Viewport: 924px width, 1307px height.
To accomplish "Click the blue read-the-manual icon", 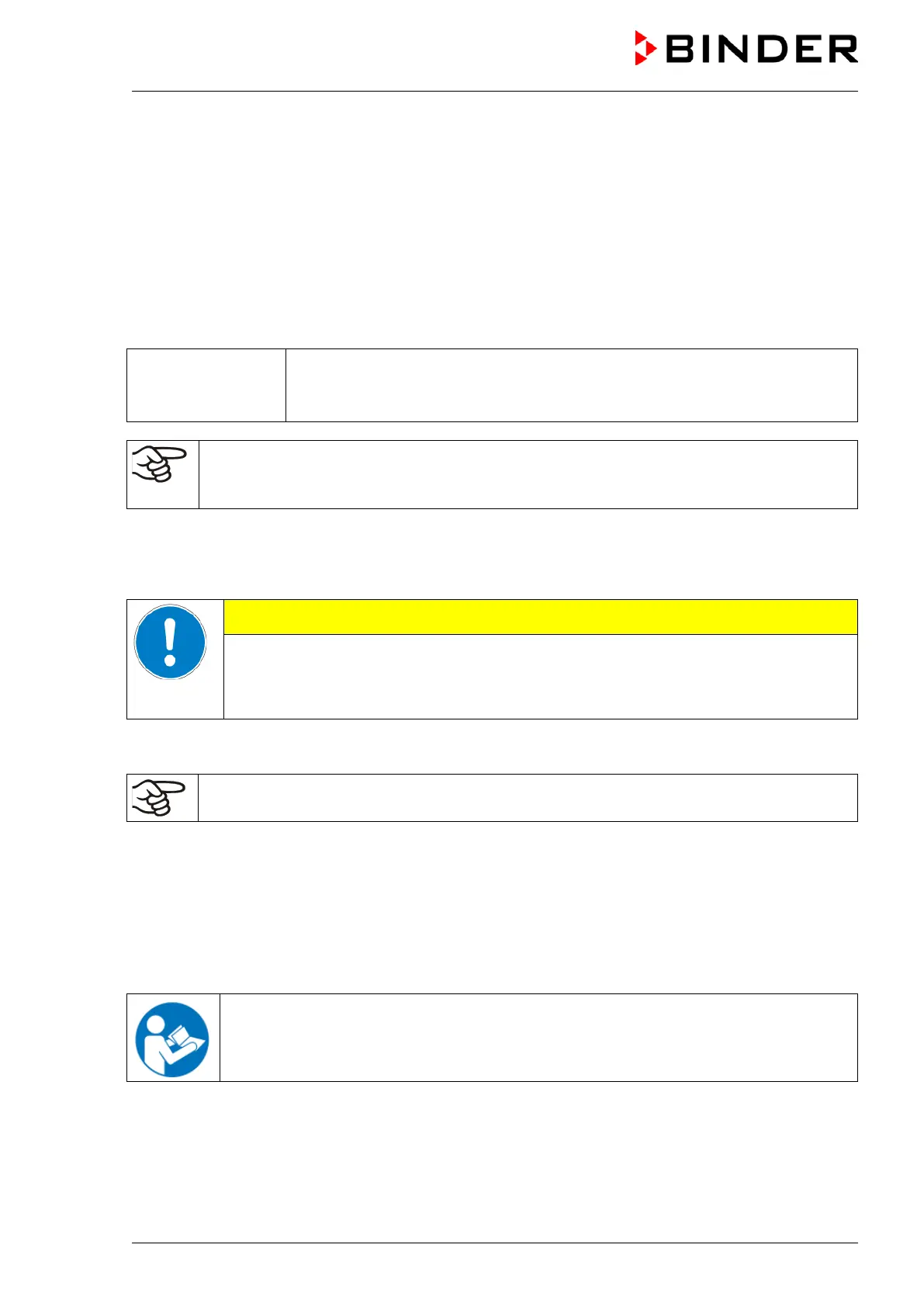I will click(172, 1038).
